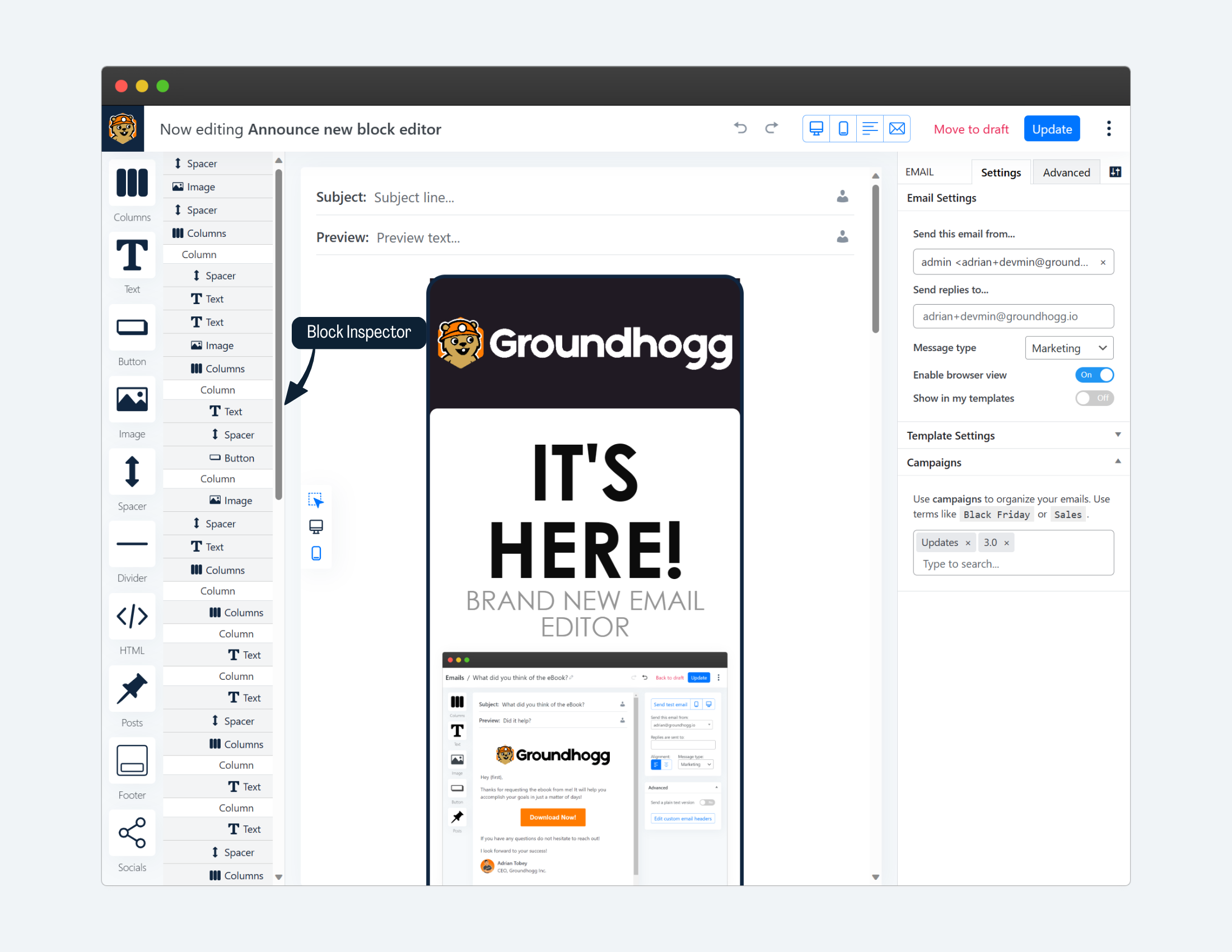Open the Settings tab

pyautogui.click(x=1001, y=172)
